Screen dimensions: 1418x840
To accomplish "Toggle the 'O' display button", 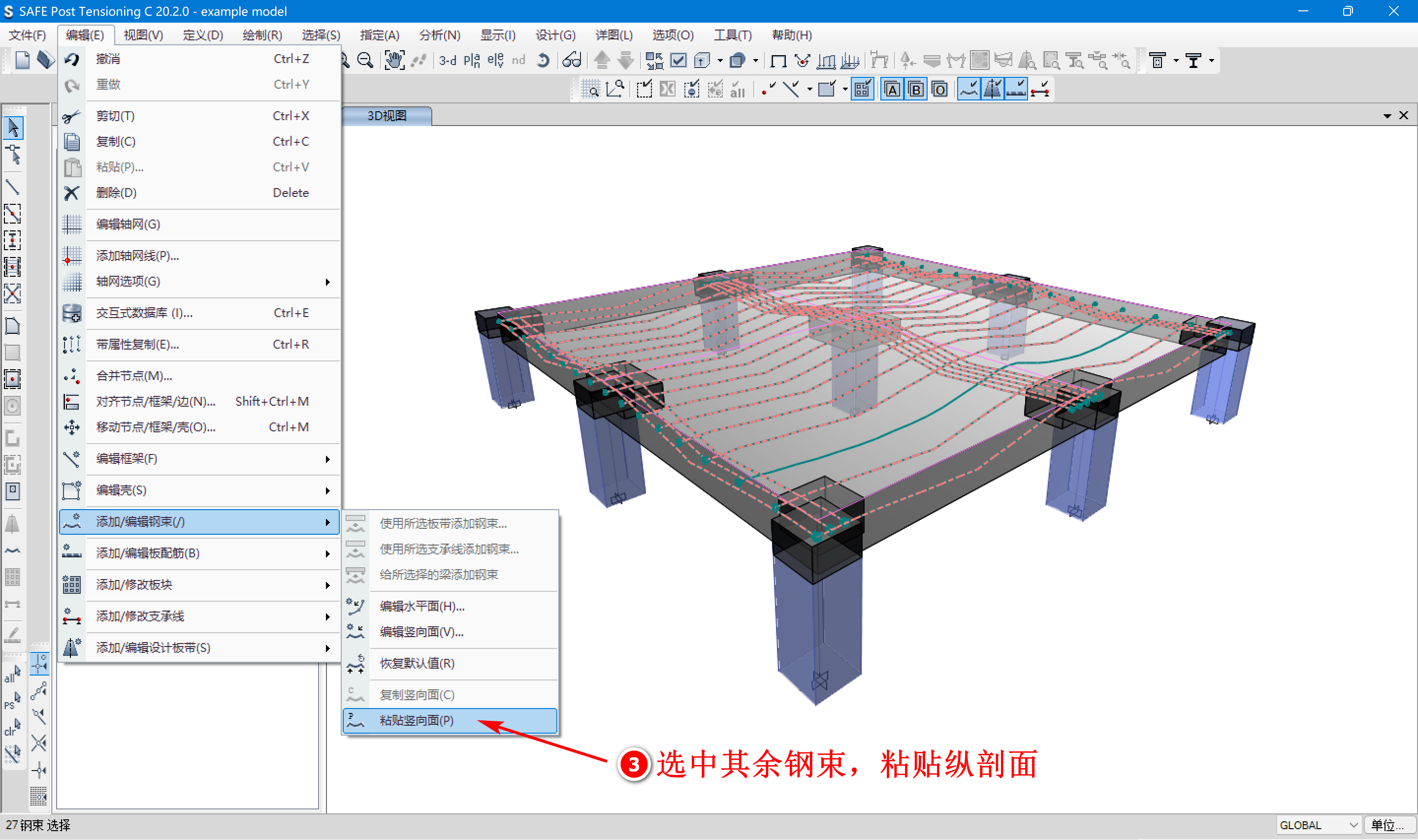I will 939,90.
